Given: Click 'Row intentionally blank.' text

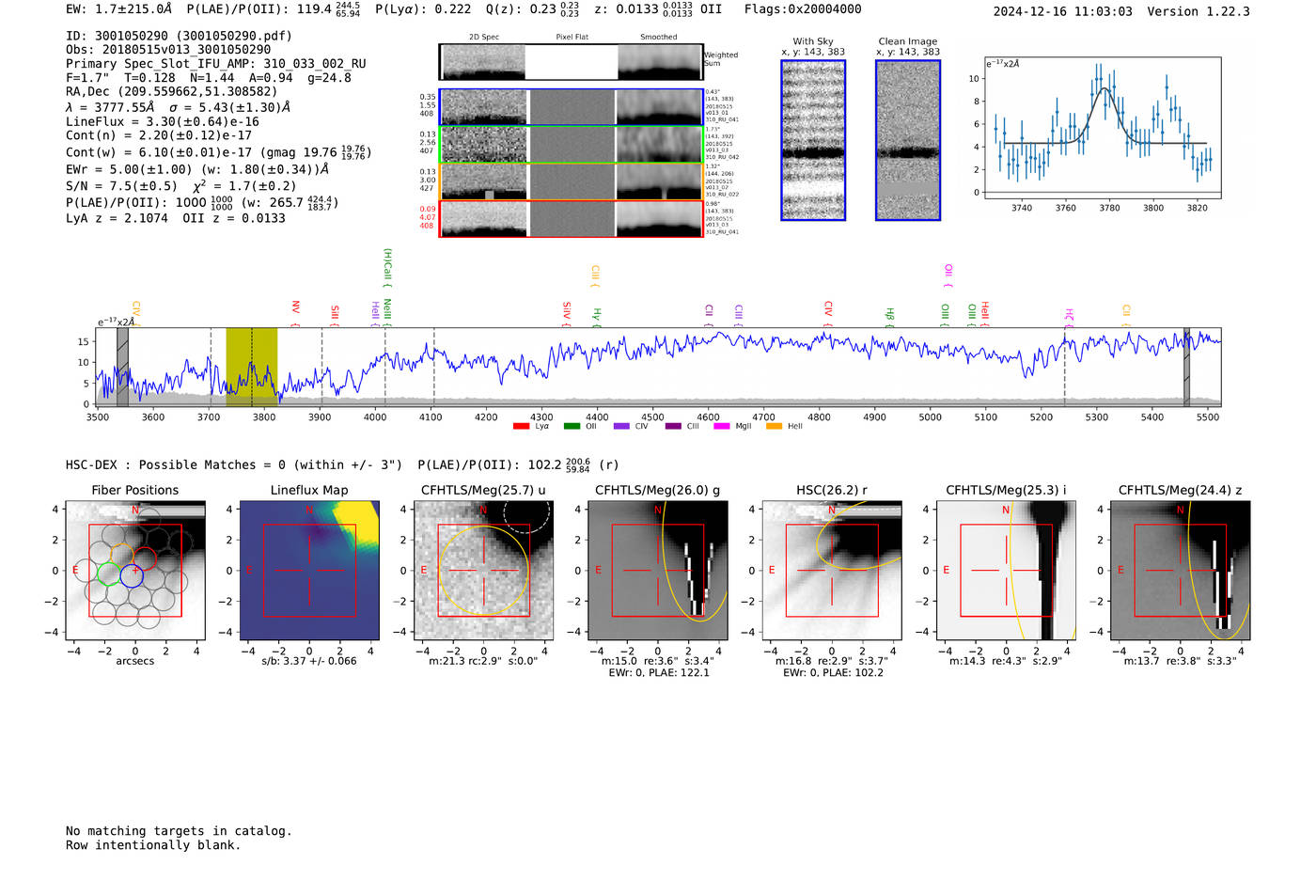Looking at the screenshot, I should coord(153,845).
